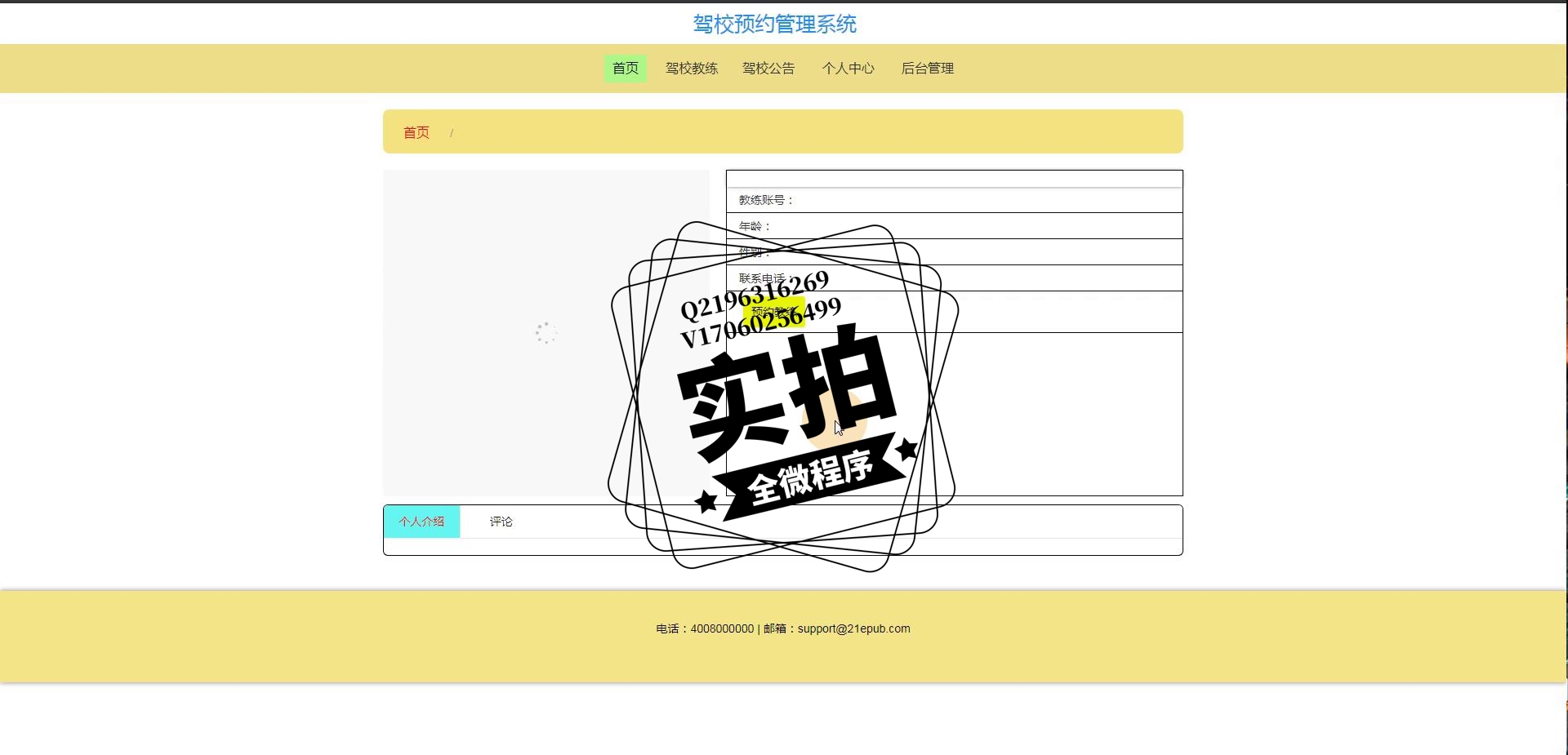Click the 首页 breadcrumb link
Viewport: 1568px width, 755px height.
click(416, 132)
